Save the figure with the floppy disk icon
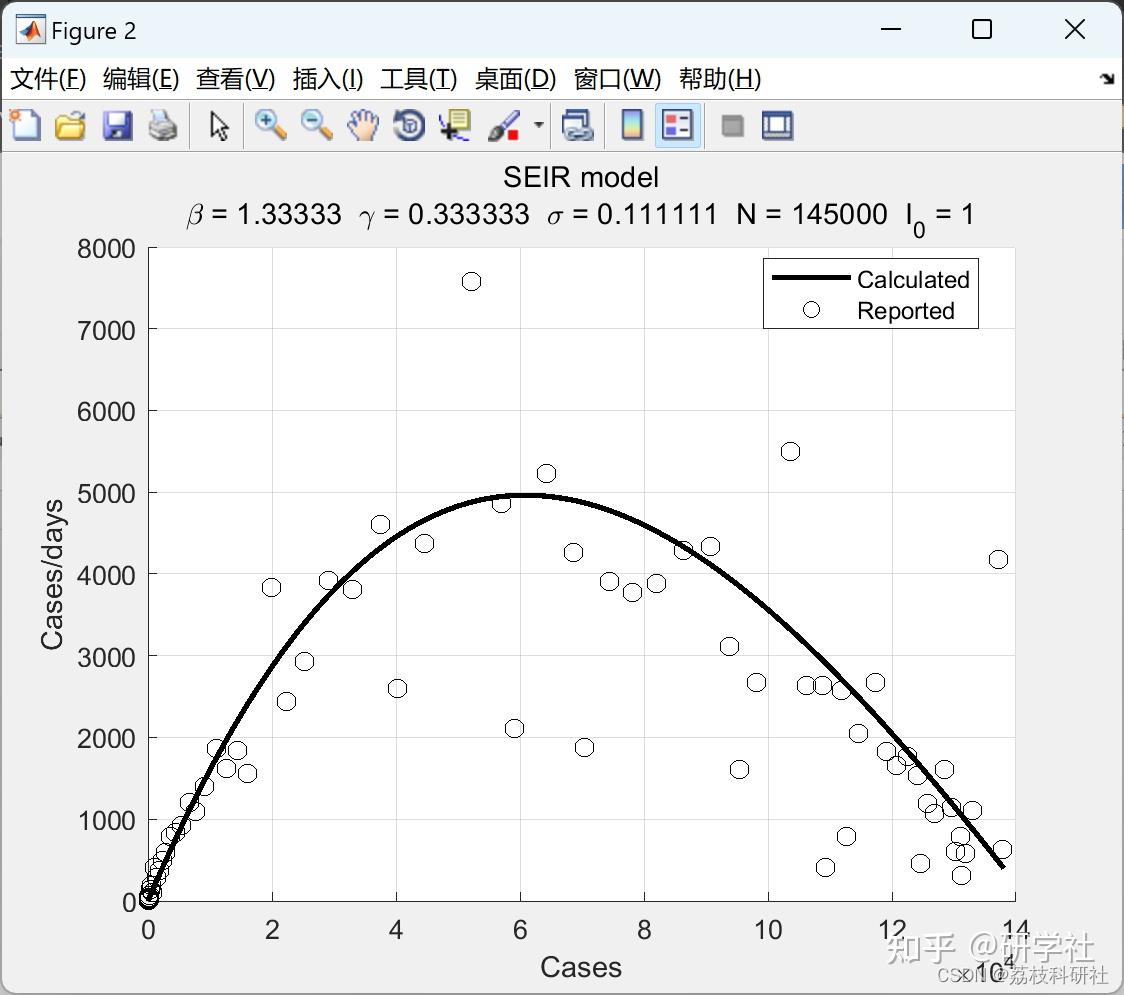This screenshot has width=1124, height=995. click(117, 125)
